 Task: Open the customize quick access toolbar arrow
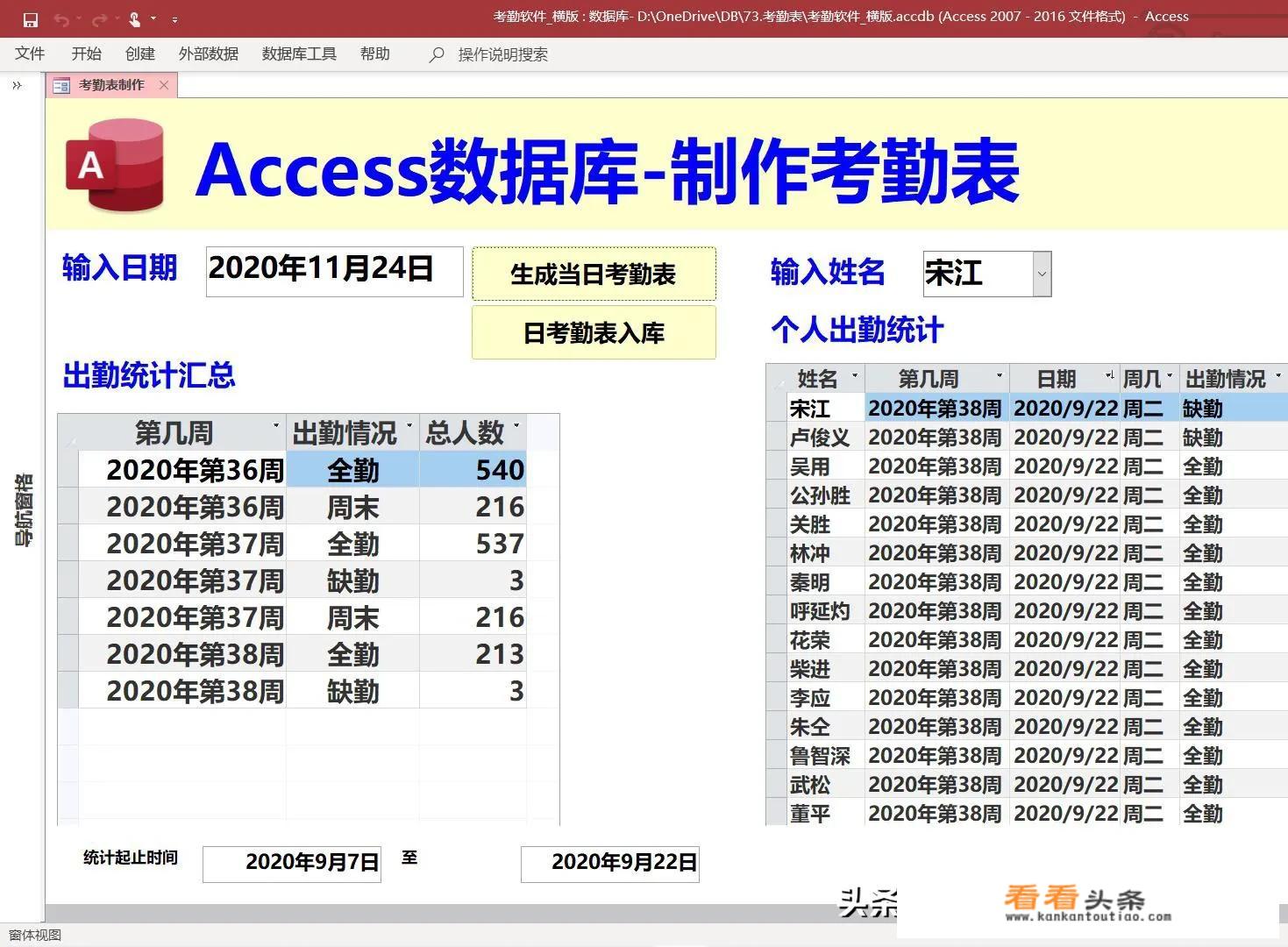(x=174, y=19)
